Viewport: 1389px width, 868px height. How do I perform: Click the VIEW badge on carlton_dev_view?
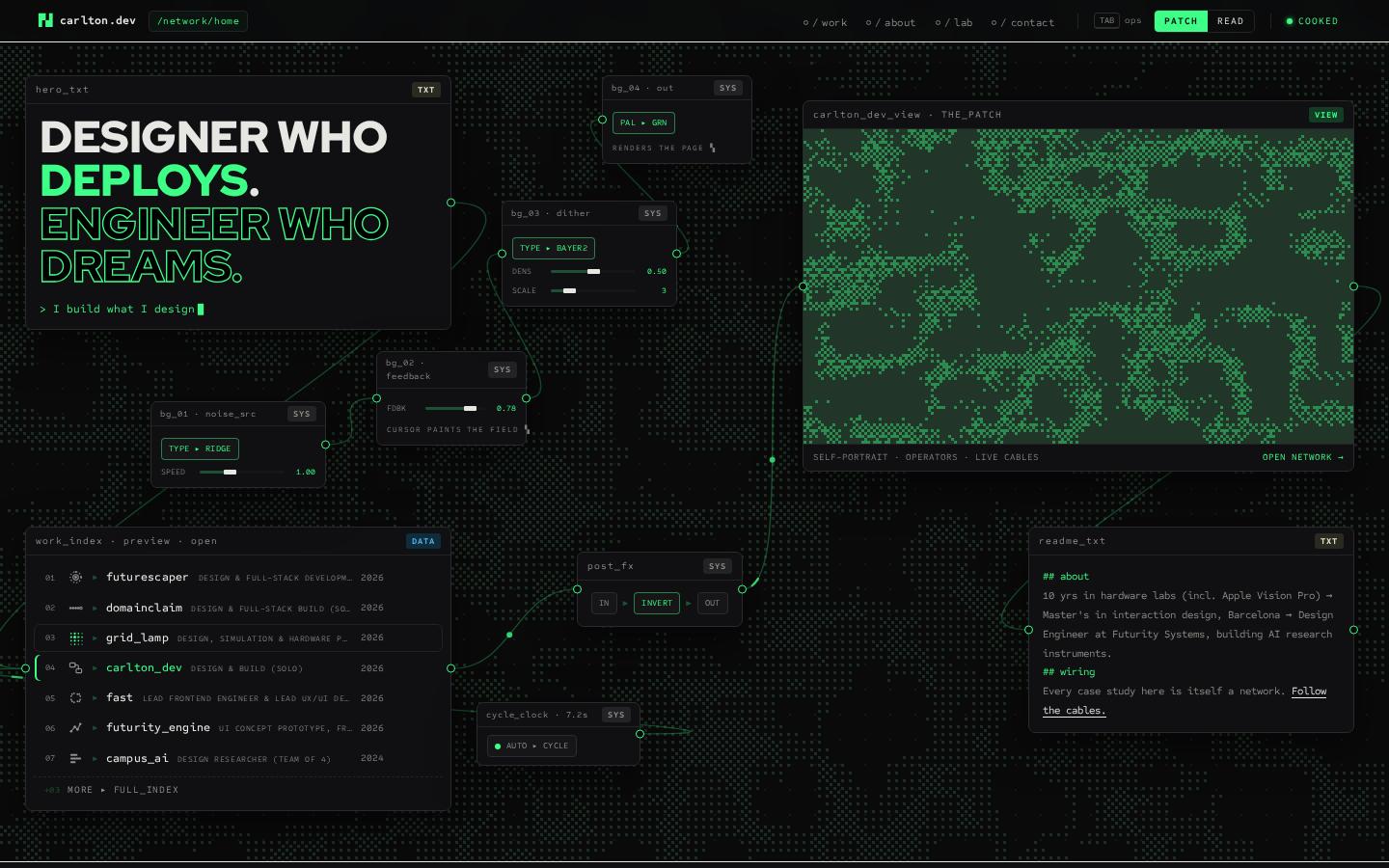[x=1326, y=115]
